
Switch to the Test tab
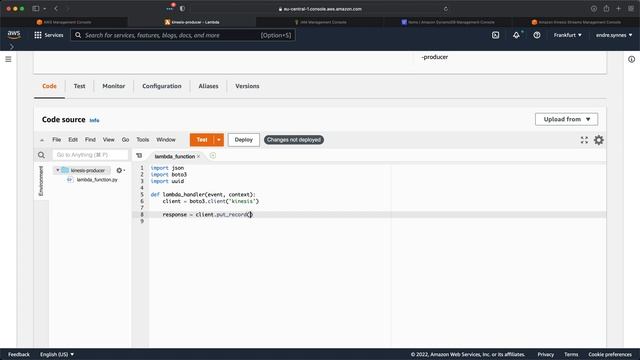[x=80, y=86]
